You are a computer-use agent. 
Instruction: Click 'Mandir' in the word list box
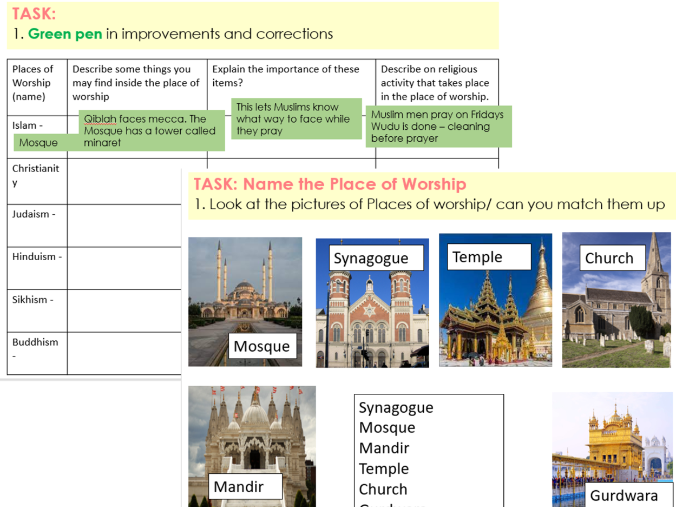pos(384,448)
